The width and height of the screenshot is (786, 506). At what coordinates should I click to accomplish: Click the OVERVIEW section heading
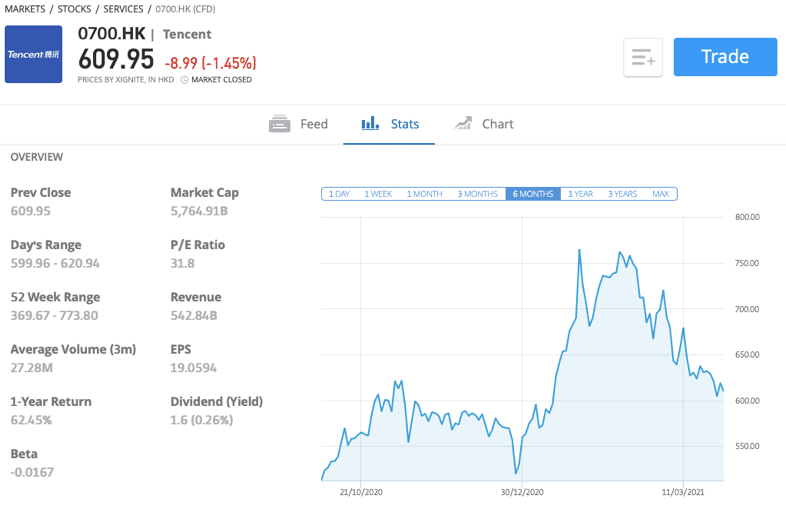point(37,157)
